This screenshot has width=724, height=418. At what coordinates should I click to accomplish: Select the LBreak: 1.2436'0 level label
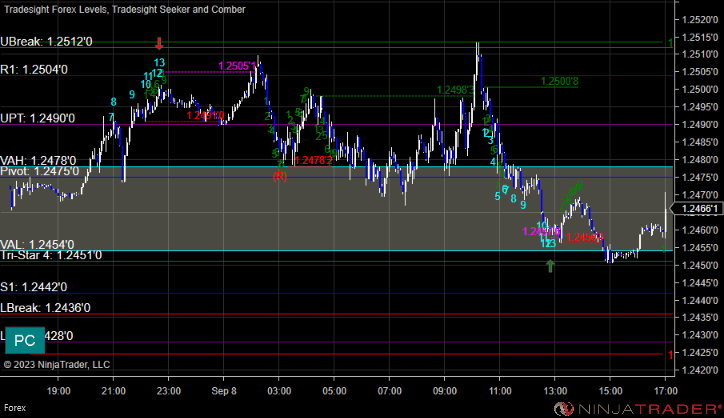pyautogui.click(x=45, y=308)
